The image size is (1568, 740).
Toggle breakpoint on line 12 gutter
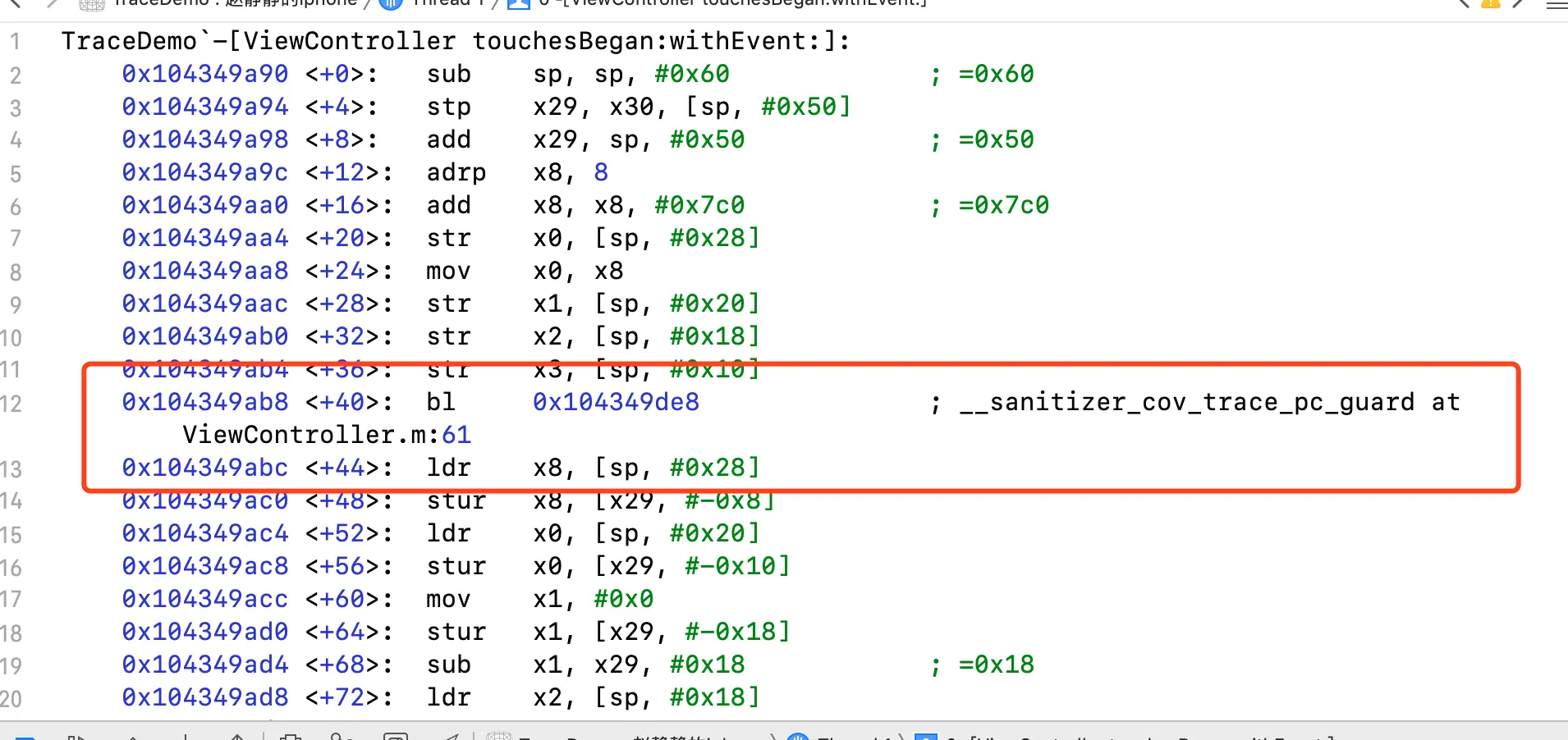(x=11, y=403)
